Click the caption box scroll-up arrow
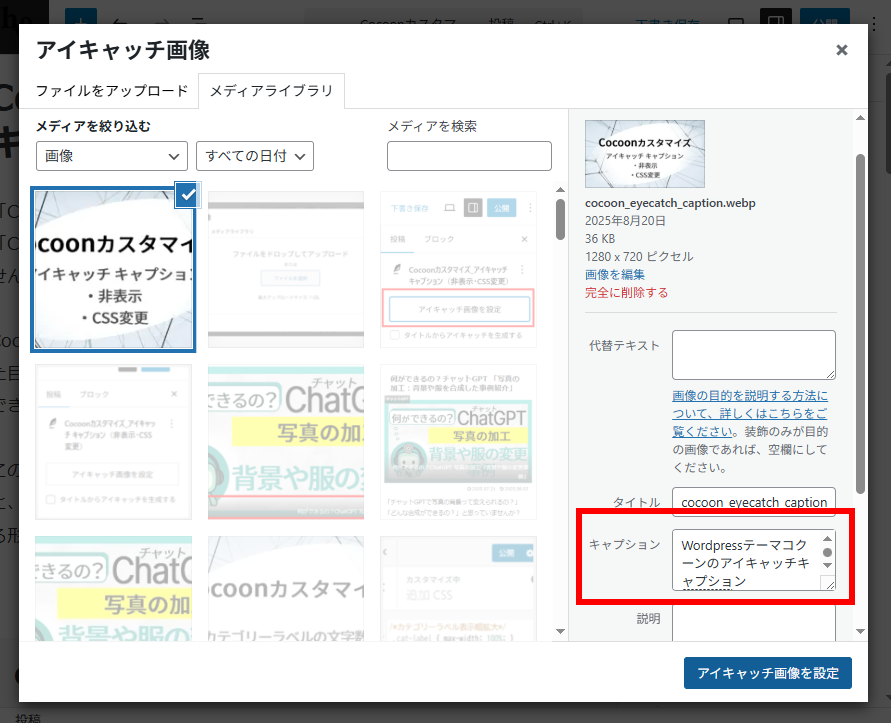The width and height of the screenshot is (891, 723). pos(827,539)
